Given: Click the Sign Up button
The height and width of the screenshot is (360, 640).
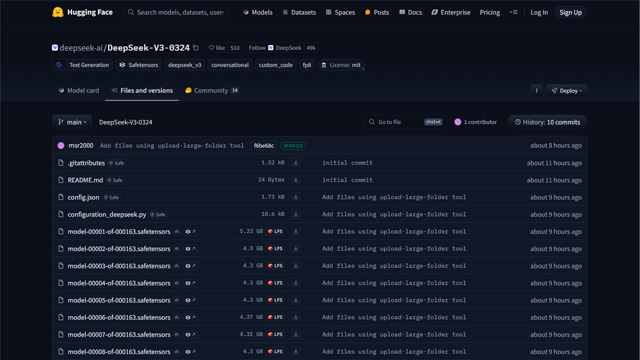Looking at the screenshot, I should [x=571, y=12].
